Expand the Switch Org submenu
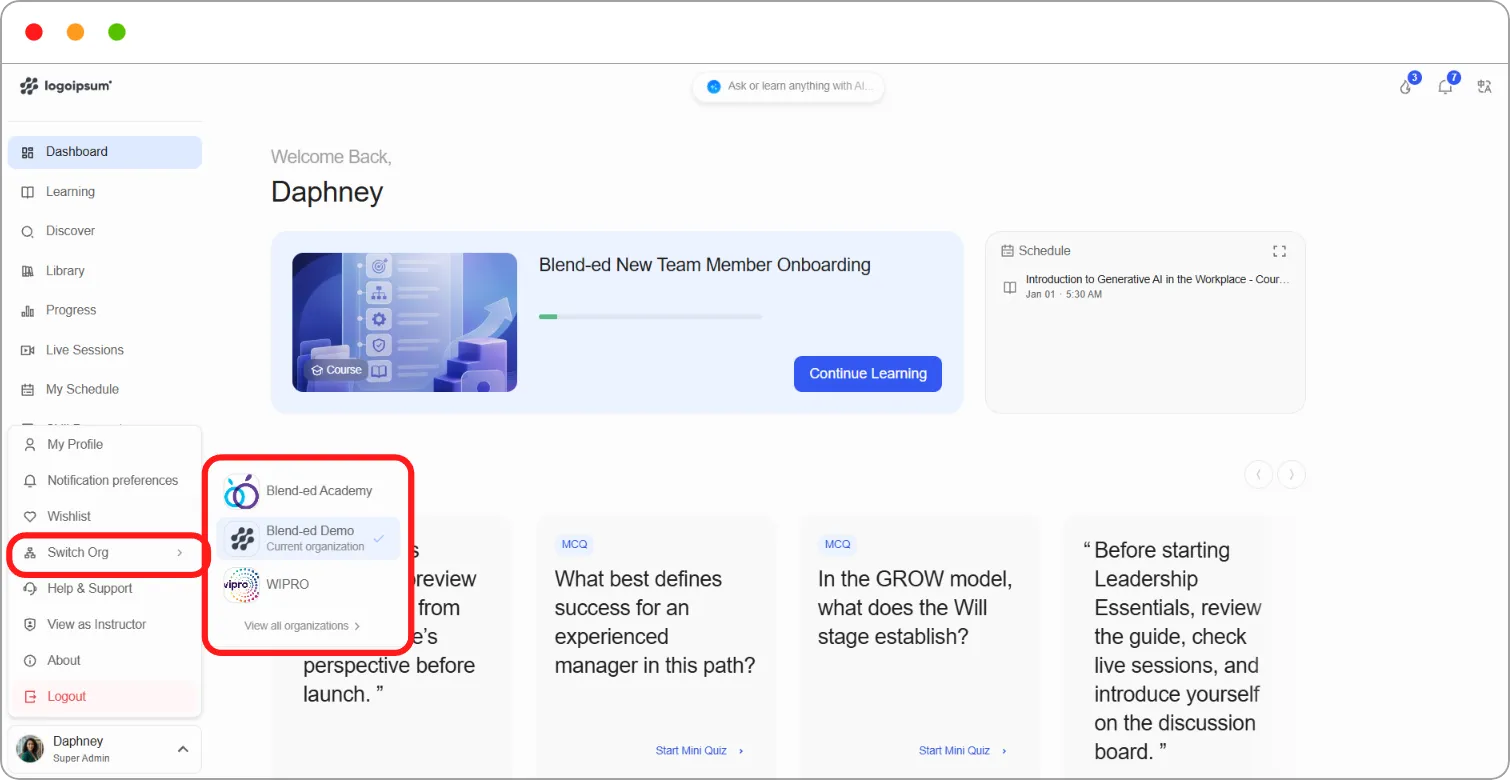This screenshot has width=1510, height=780. coord(105,552)
